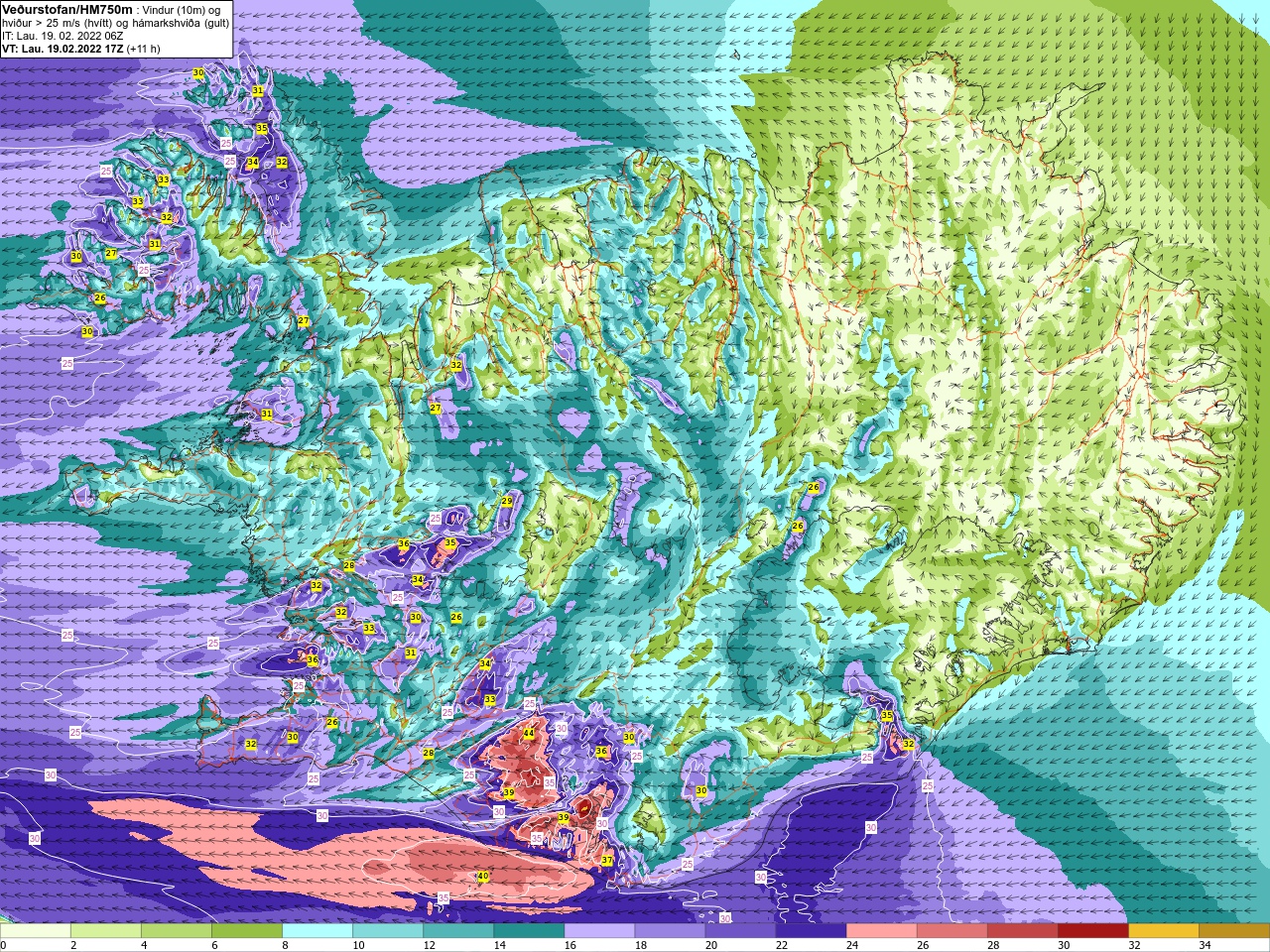Click the yellow '29' gust label
Screen dimensions: 1270x952
click(x=507, y=502)
